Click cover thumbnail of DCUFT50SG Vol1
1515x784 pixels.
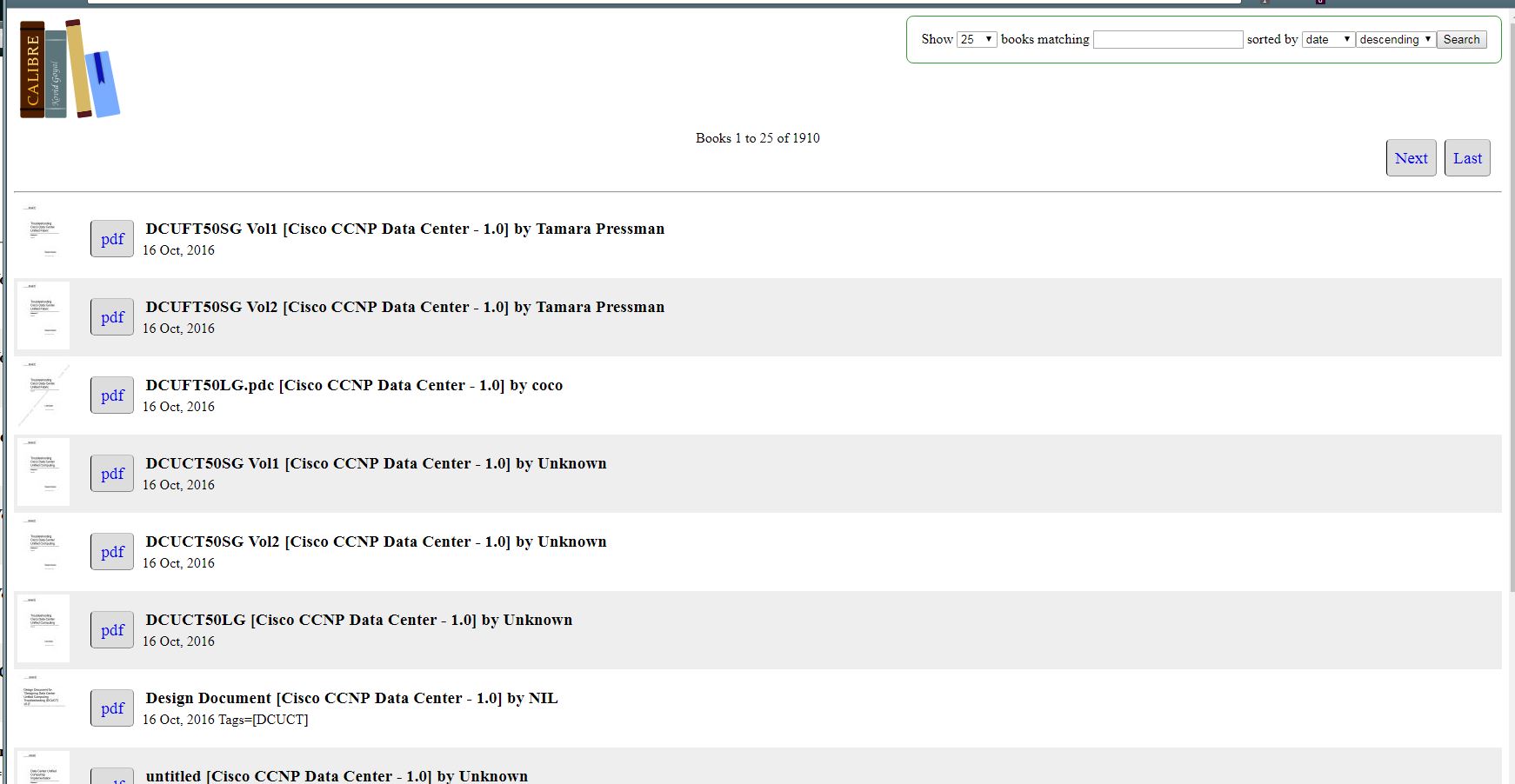[43, 237]
